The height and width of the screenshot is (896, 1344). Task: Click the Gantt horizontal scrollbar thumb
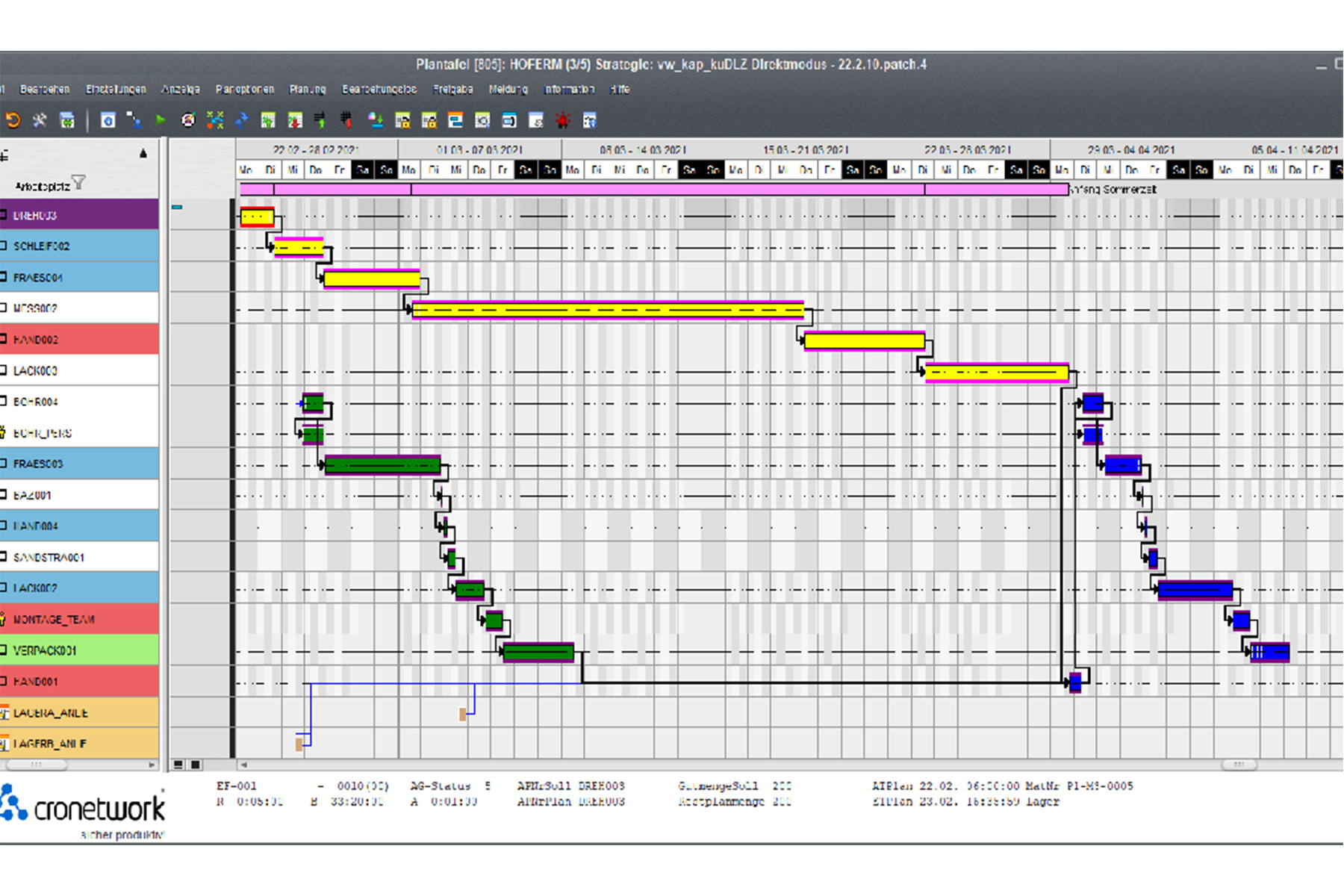(x=1239, y=765)
